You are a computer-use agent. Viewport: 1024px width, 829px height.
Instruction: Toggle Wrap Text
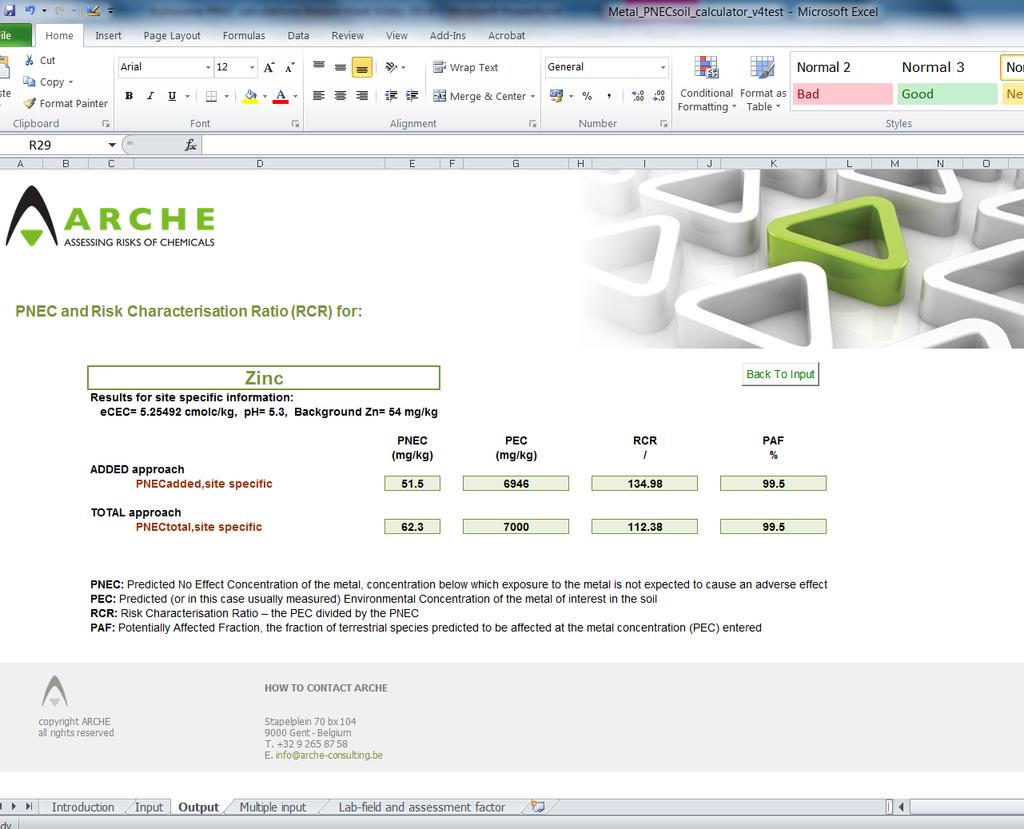[x=466, y=67]
